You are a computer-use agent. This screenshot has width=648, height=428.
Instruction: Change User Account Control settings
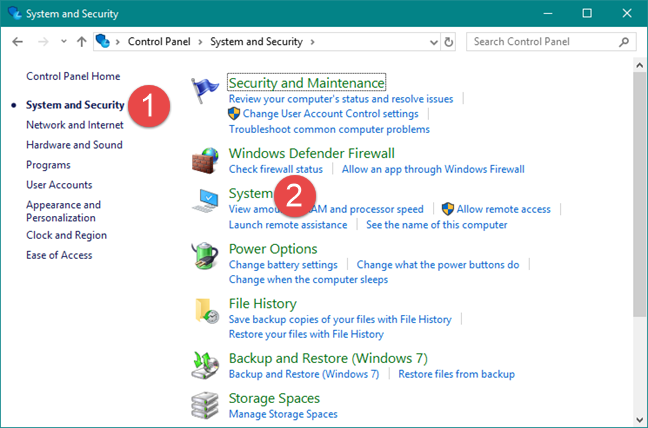point(331,114)
